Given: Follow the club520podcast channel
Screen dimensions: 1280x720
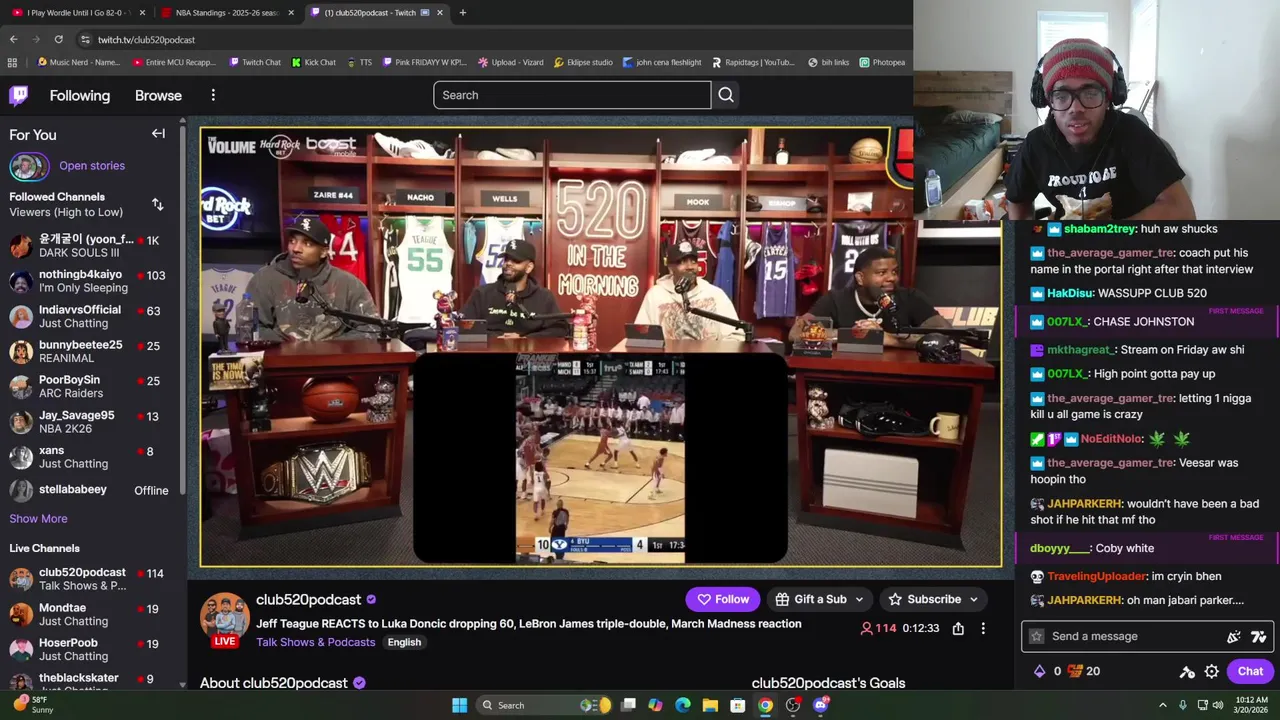Looking at the screenshot, I should coord(723,599).
